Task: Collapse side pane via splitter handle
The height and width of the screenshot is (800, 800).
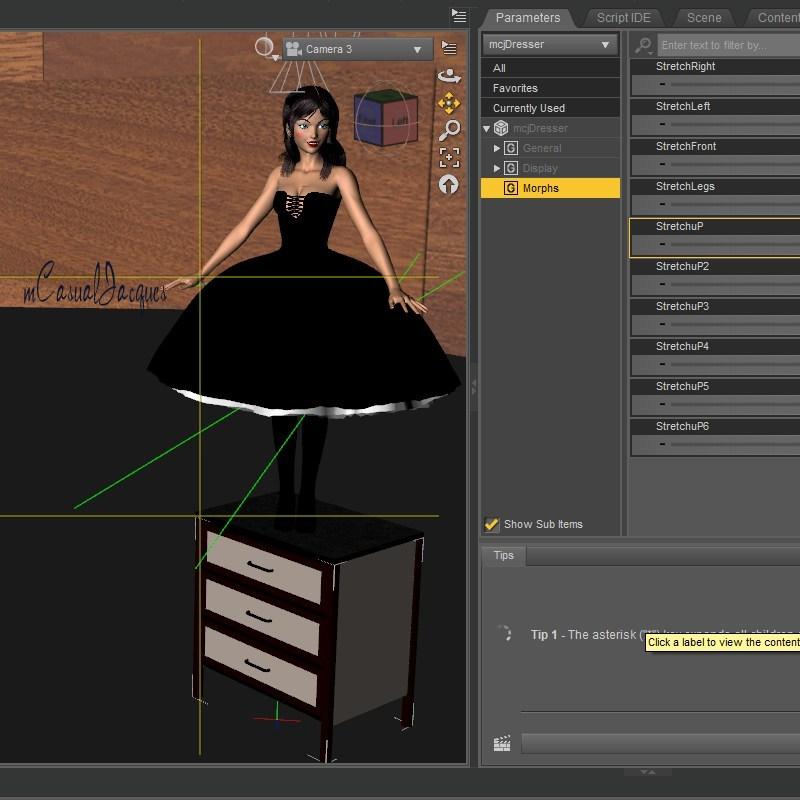Action: [474, 387]
